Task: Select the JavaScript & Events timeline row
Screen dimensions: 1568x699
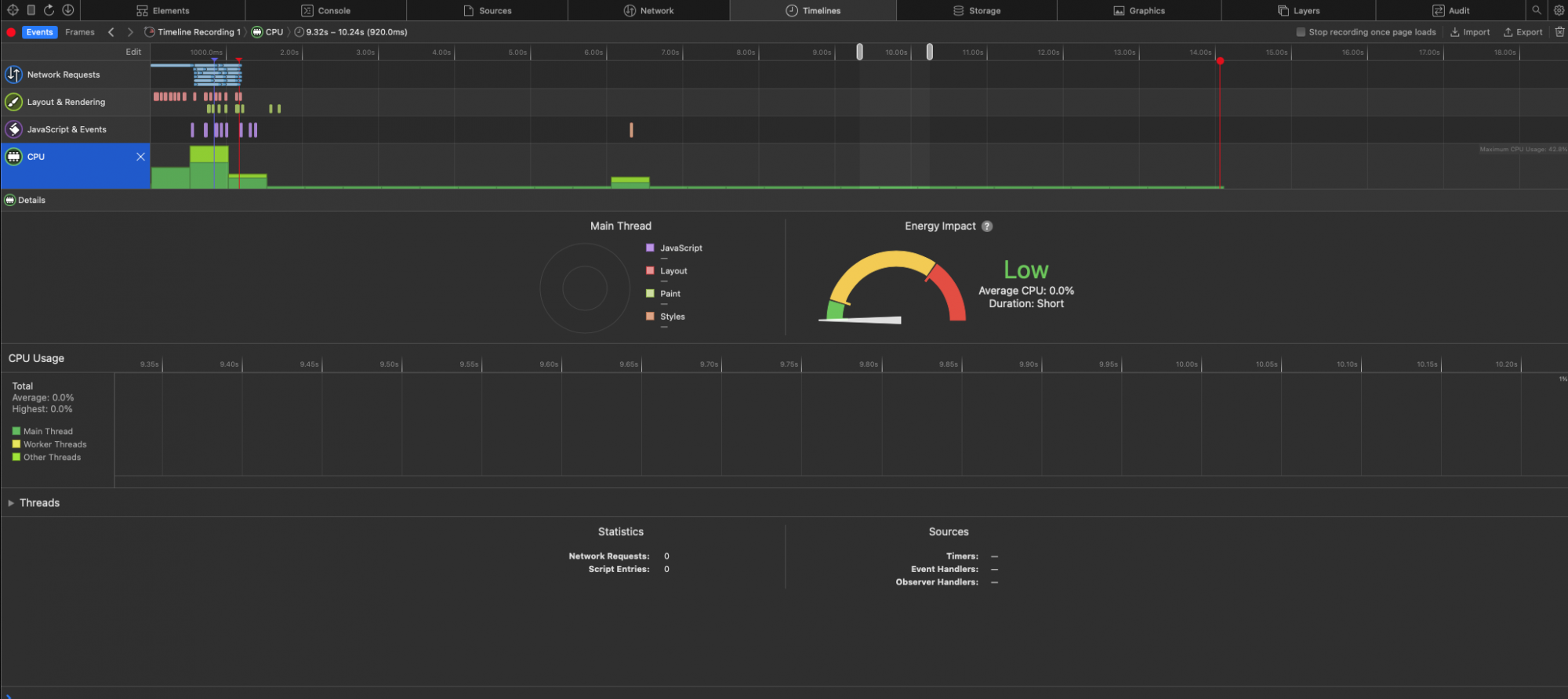Action: click(75, 129)
